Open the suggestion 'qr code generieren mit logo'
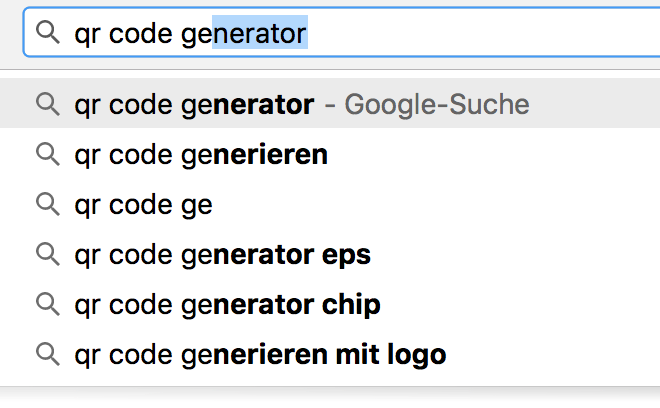Screen dimensions: 660x408 [260, 354]
